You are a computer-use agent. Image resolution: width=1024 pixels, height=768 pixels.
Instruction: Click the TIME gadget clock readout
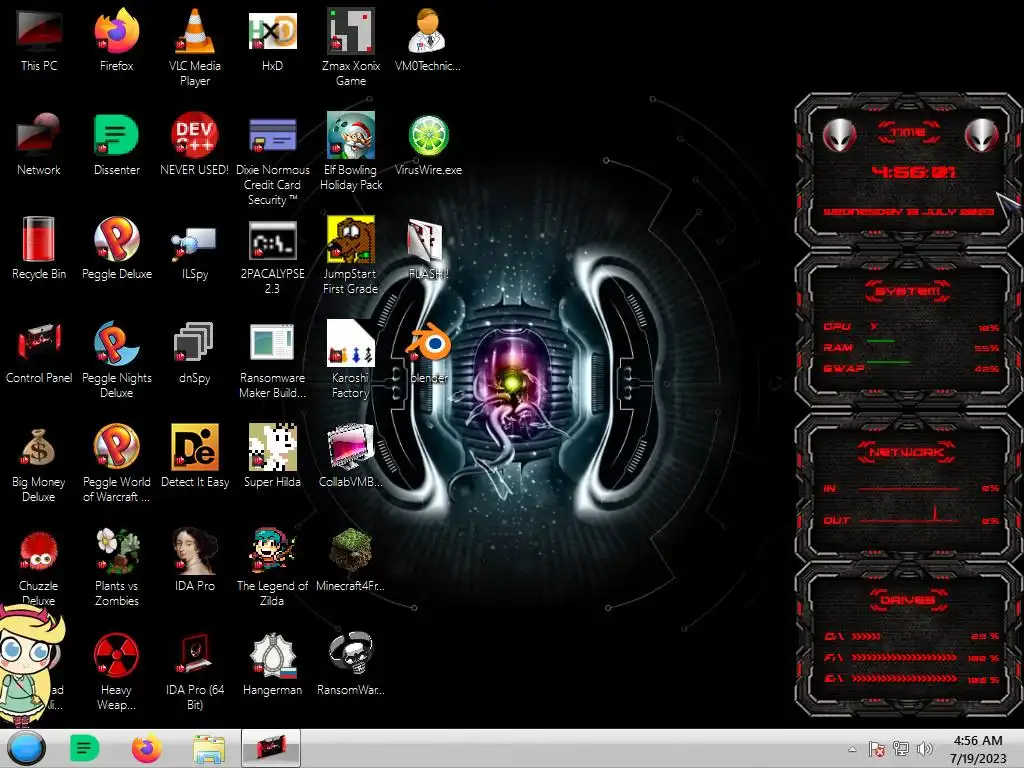point(913,172)
